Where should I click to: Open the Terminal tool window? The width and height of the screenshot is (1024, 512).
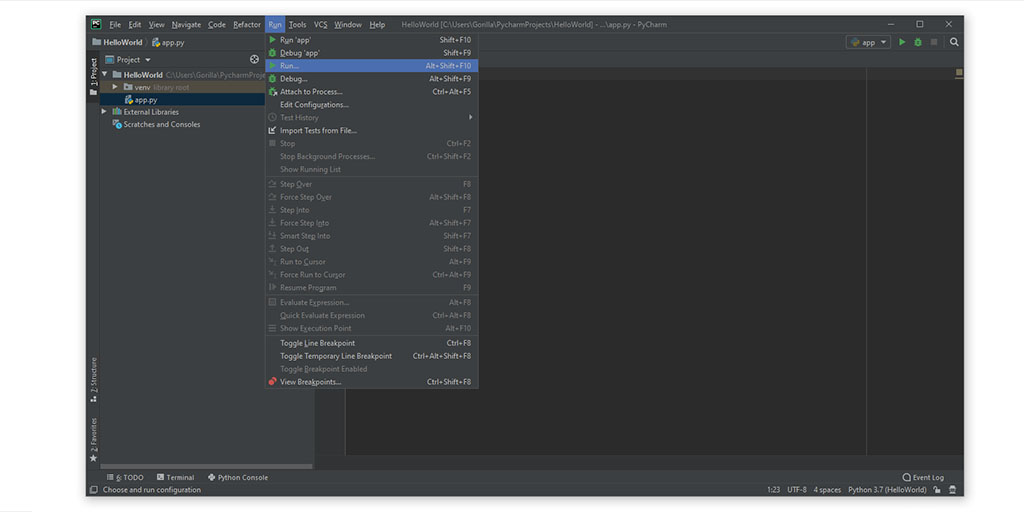click(175, 477)
